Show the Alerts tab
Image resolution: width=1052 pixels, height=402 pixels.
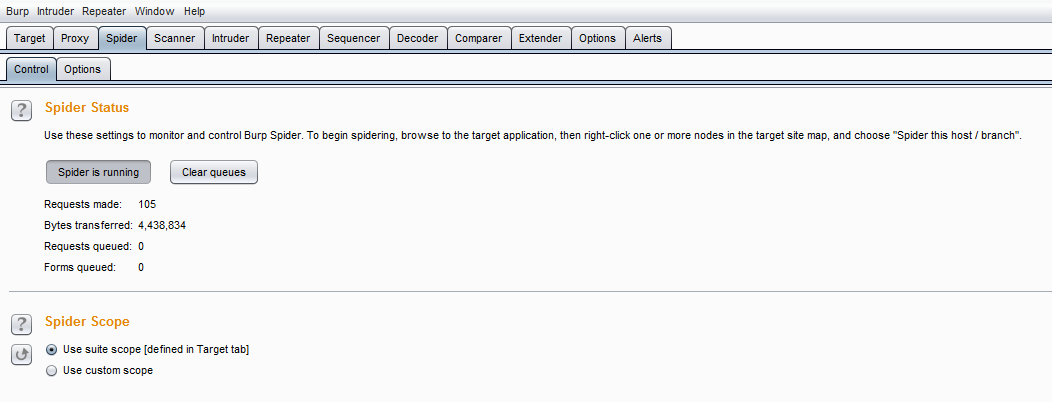tap(647, 38)
